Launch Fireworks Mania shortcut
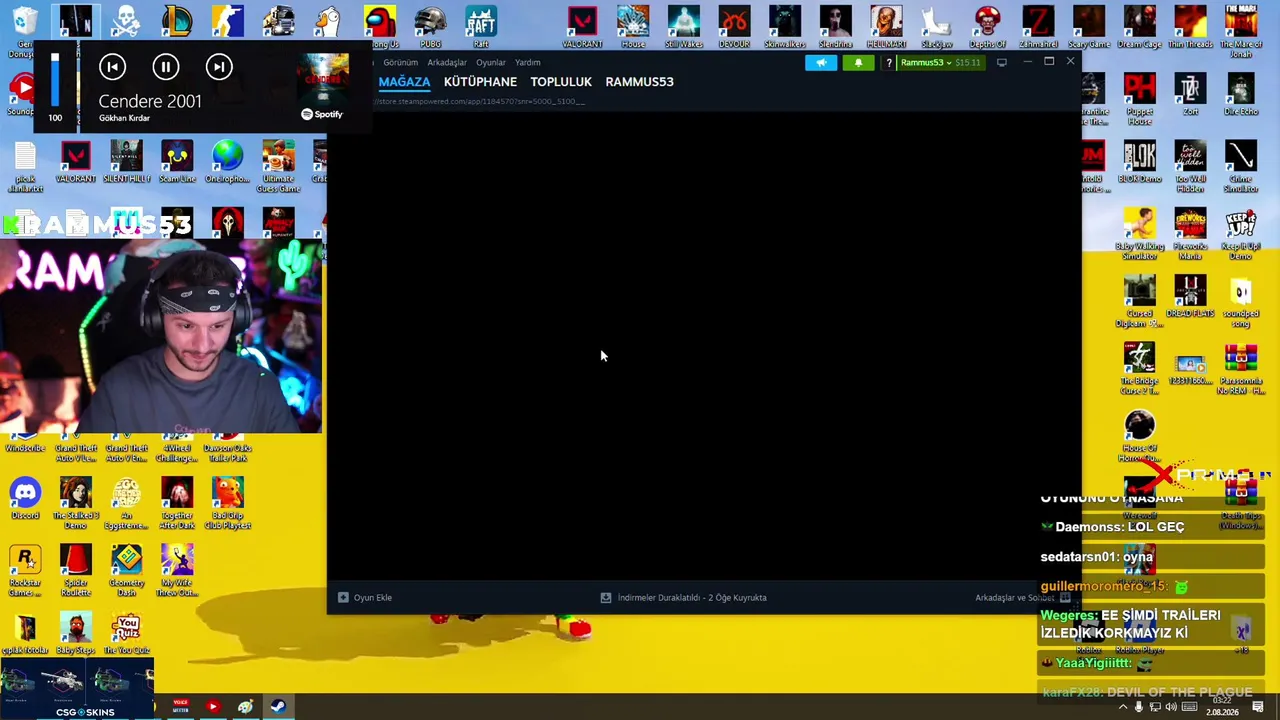Screen dimensions: 1280x720 (x=1190, y=234)
